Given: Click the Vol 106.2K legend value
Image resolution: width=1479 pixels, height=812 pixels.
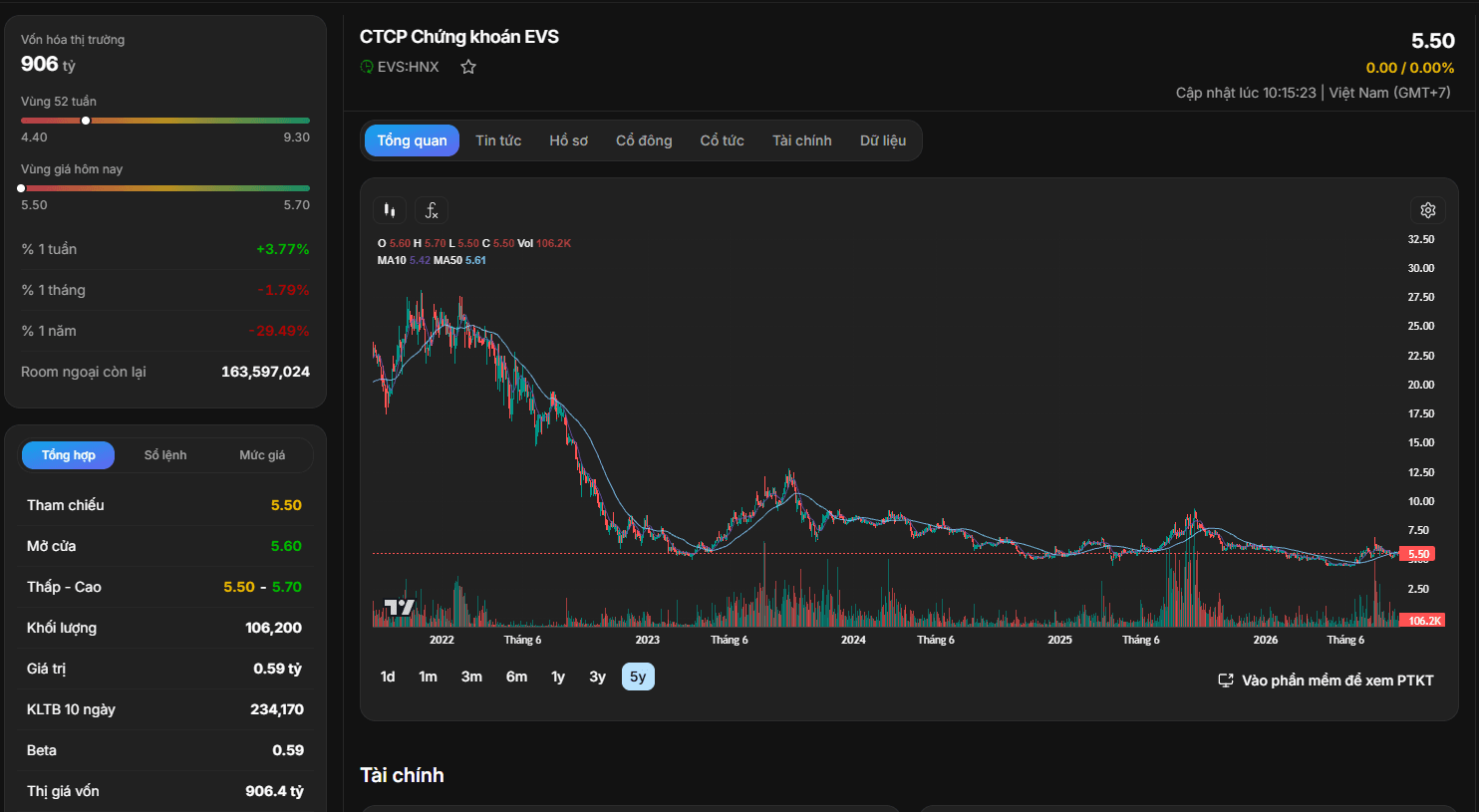Looking at the screenshot, I should pos(544,243).
